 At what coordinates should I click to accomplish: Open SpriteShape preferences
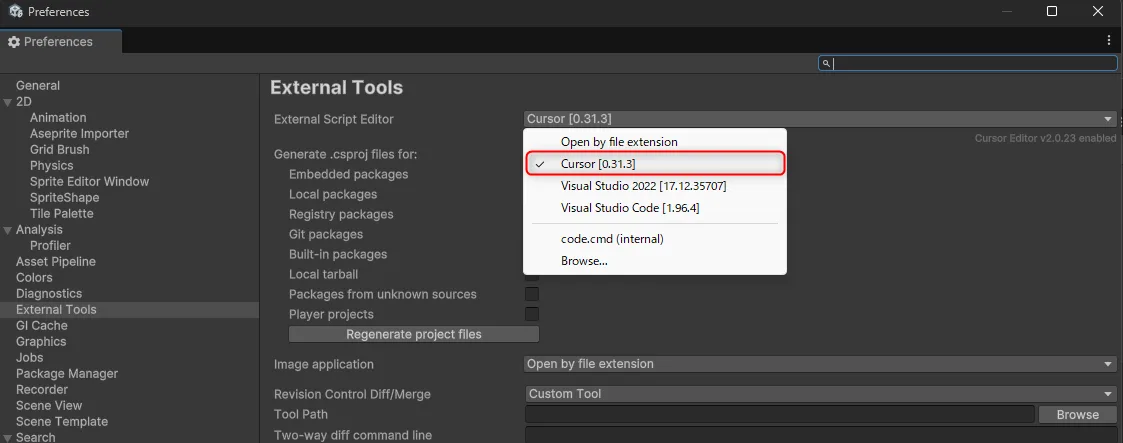[x=64, y=198]
